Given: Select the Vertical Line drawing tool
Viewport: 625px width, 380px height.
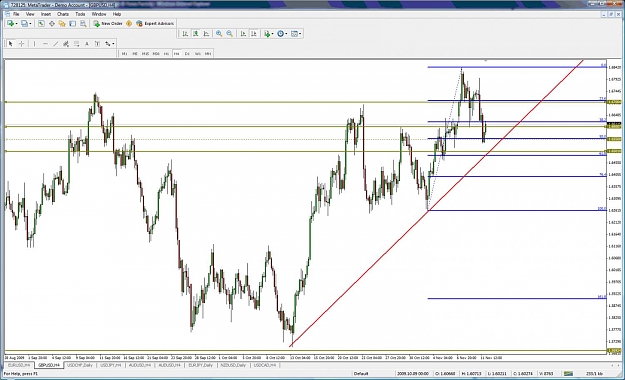Looking at the screenshot, I should (34, 44).
